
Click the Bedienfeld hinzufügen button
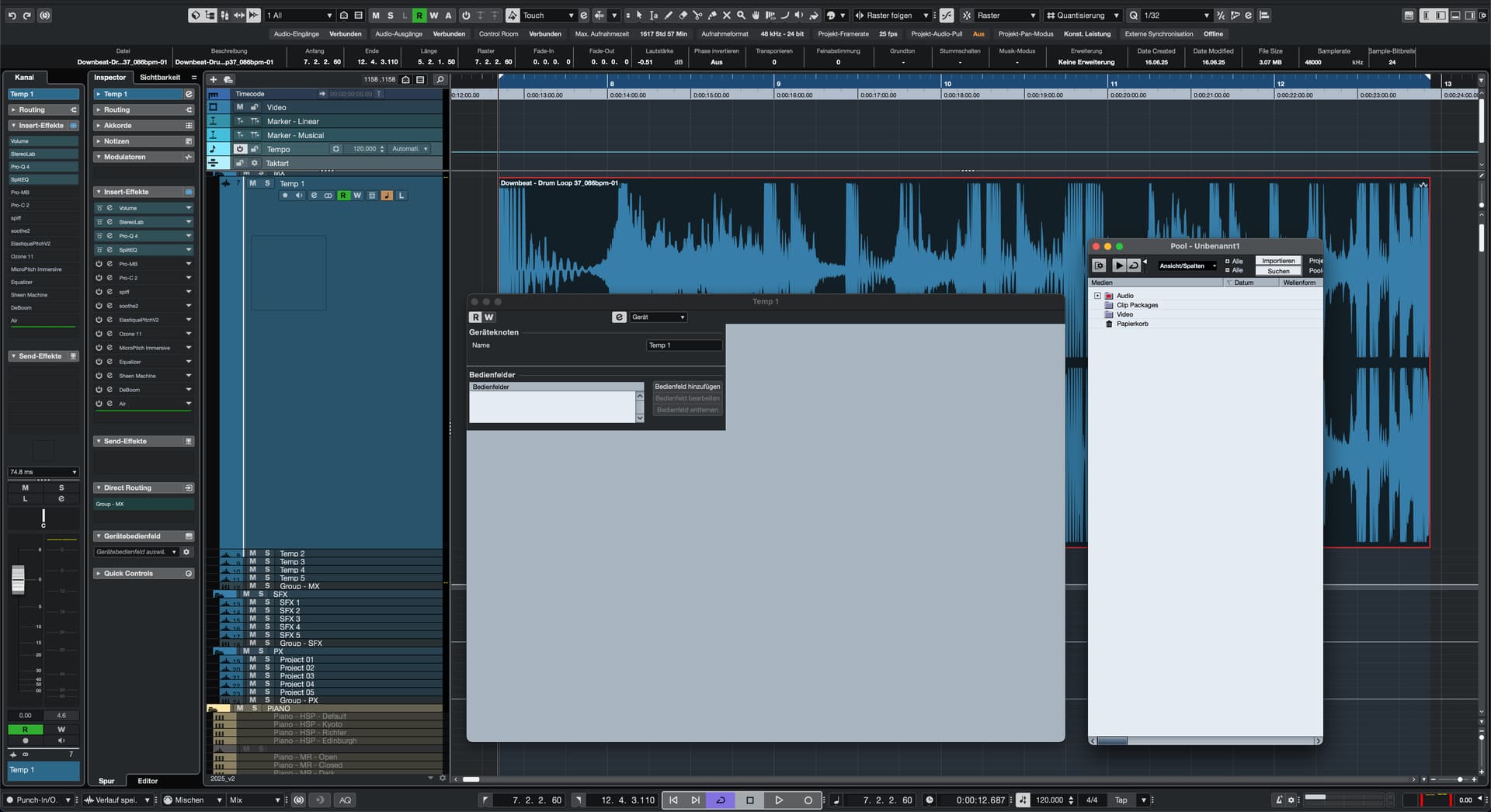tap(686, 387)
